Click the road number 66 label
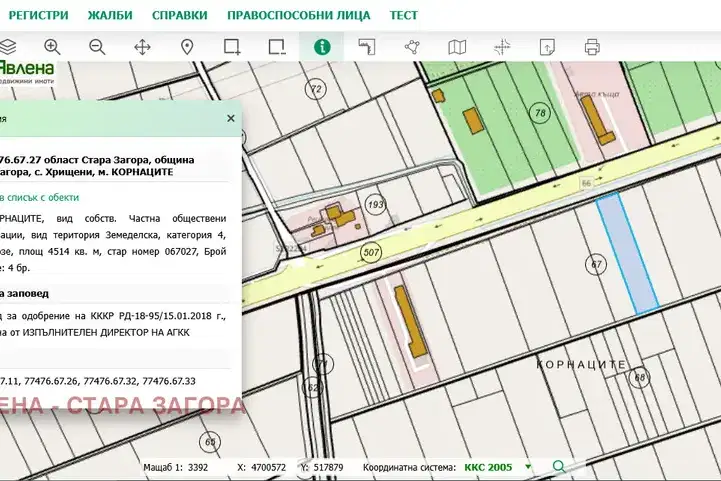 click(586, 183)
